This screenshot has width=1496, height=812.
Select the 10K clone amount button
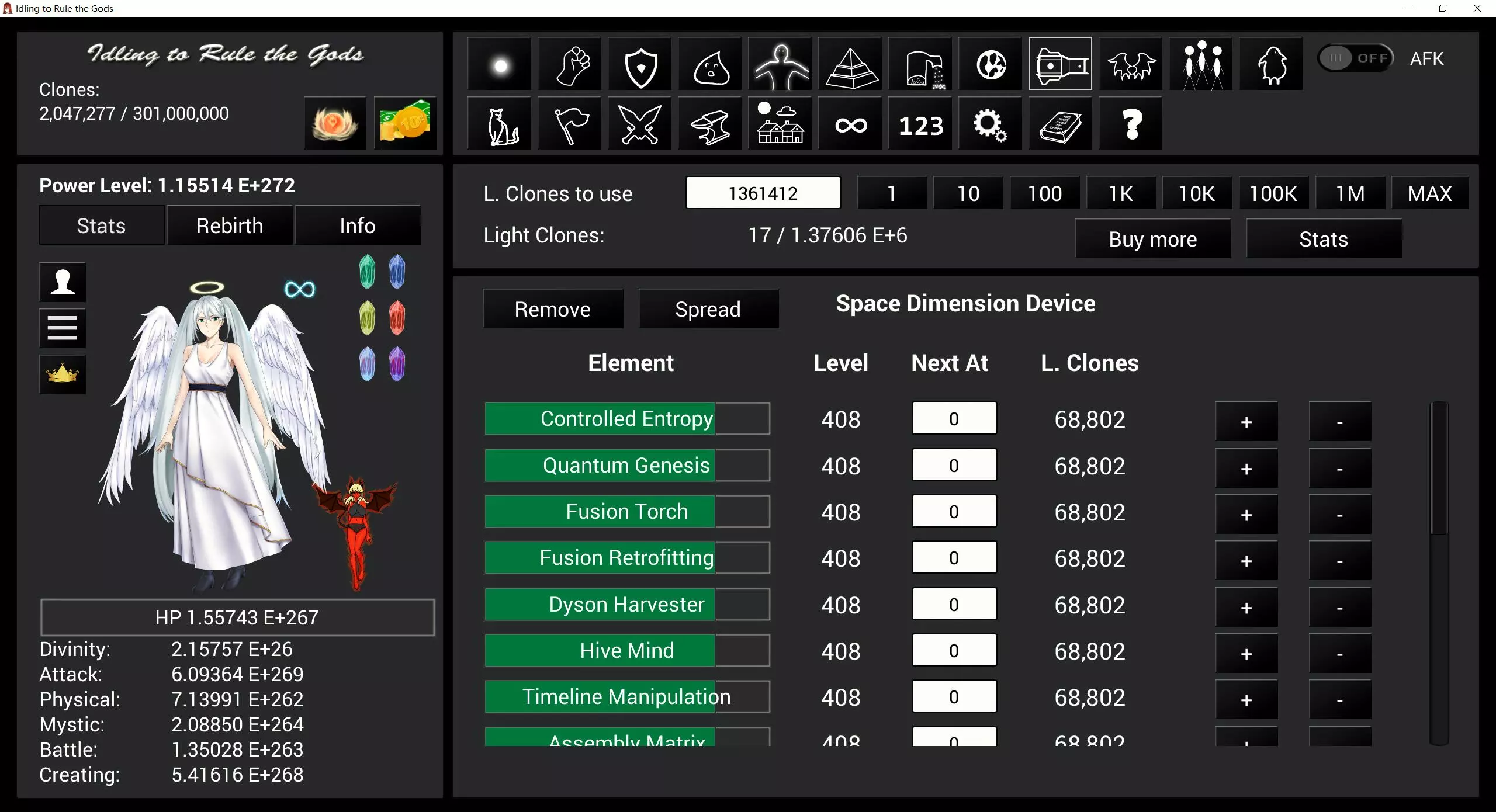click(1197, 193)
